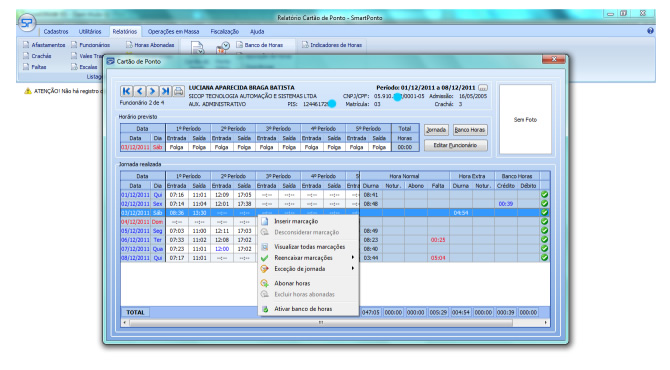Image resolution: width=670 pixels, height=370 pixels.
Task: Click the Jornada button
Action: (436, 130)
